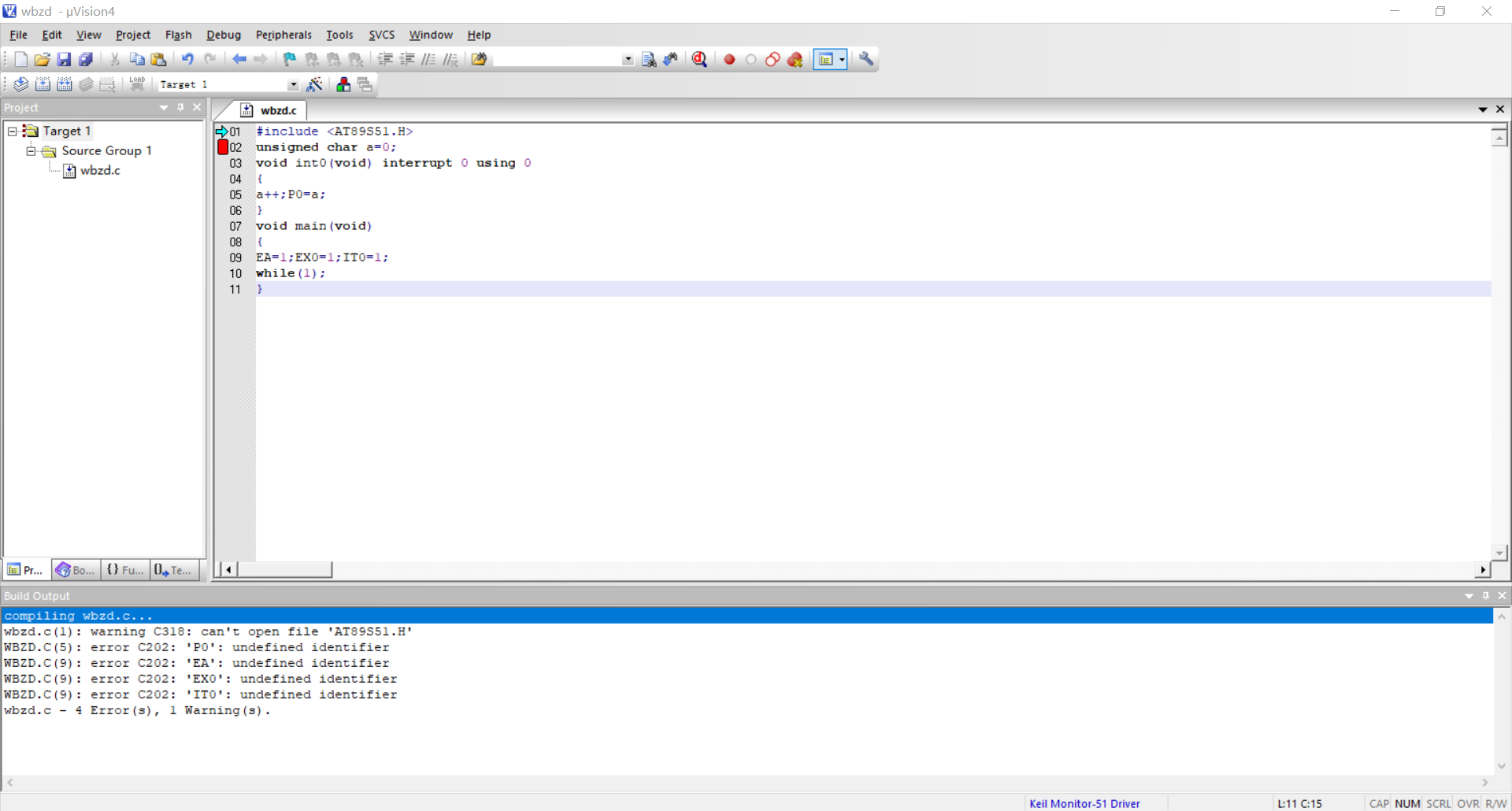Image resolution: width=1512 pixels, height=811 pixels.
Task: Switch to Project (Pr...) bottom tab
Action: point(27,570)
